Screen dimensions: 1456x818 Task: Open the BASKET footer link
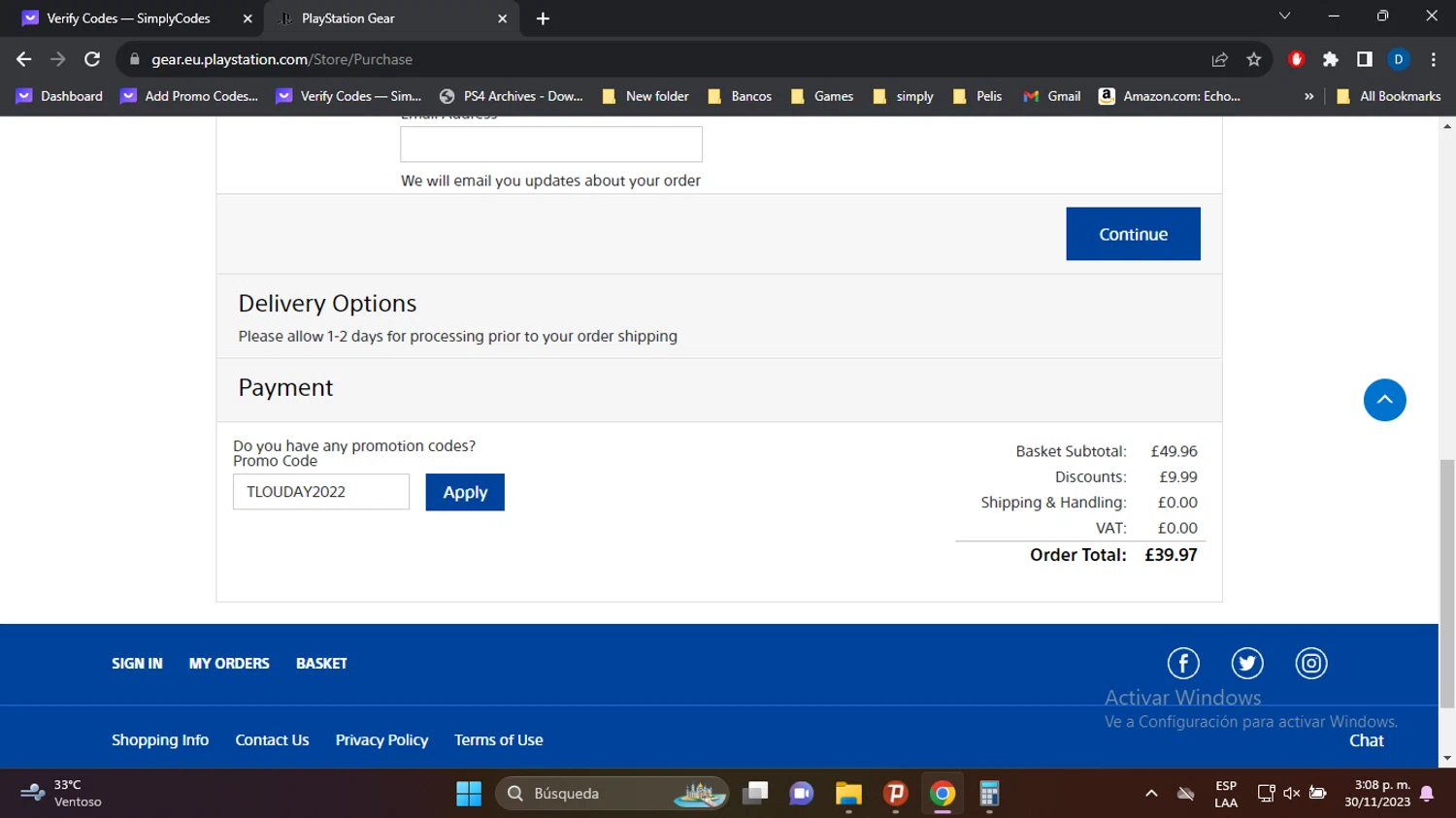321,664
